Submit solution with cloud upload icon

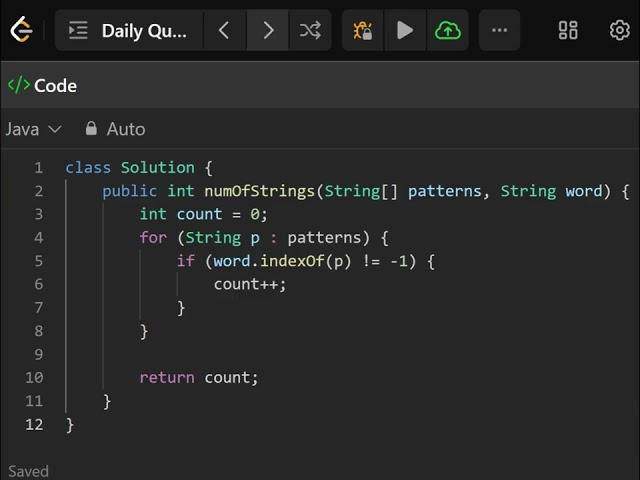tap(448, 30)
